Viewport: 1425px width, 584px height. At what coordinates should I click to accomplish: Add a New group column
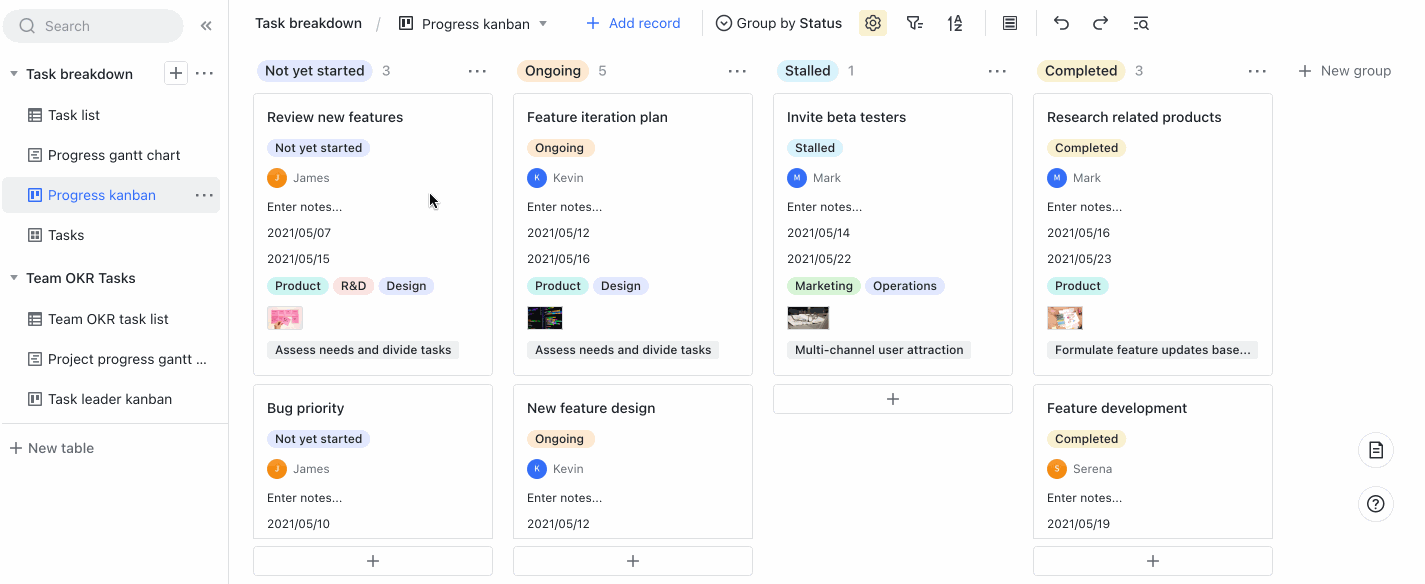pyautogui.click(x=1344, y=71)
